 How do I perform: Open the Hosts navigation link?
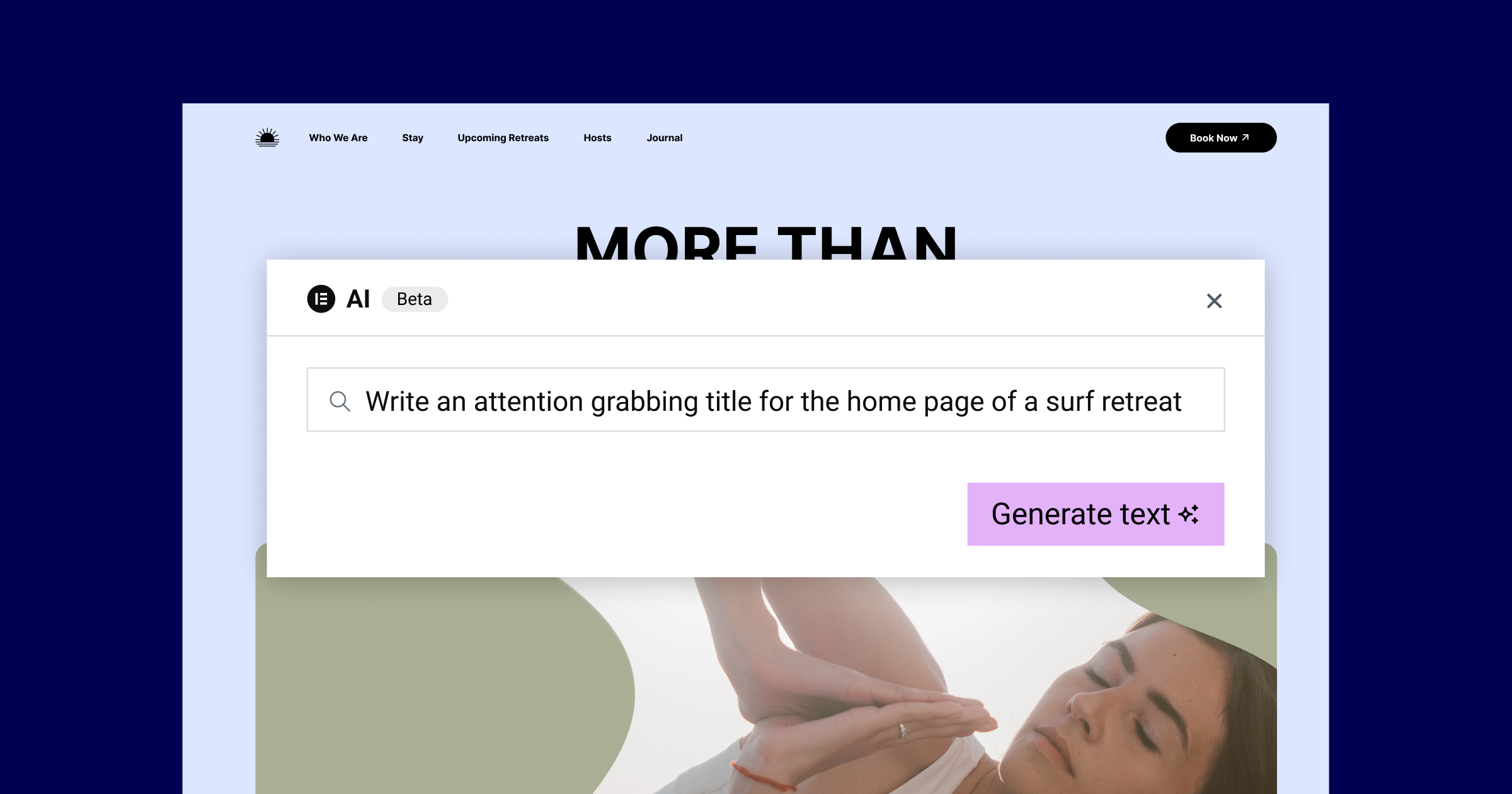[597, 137]
